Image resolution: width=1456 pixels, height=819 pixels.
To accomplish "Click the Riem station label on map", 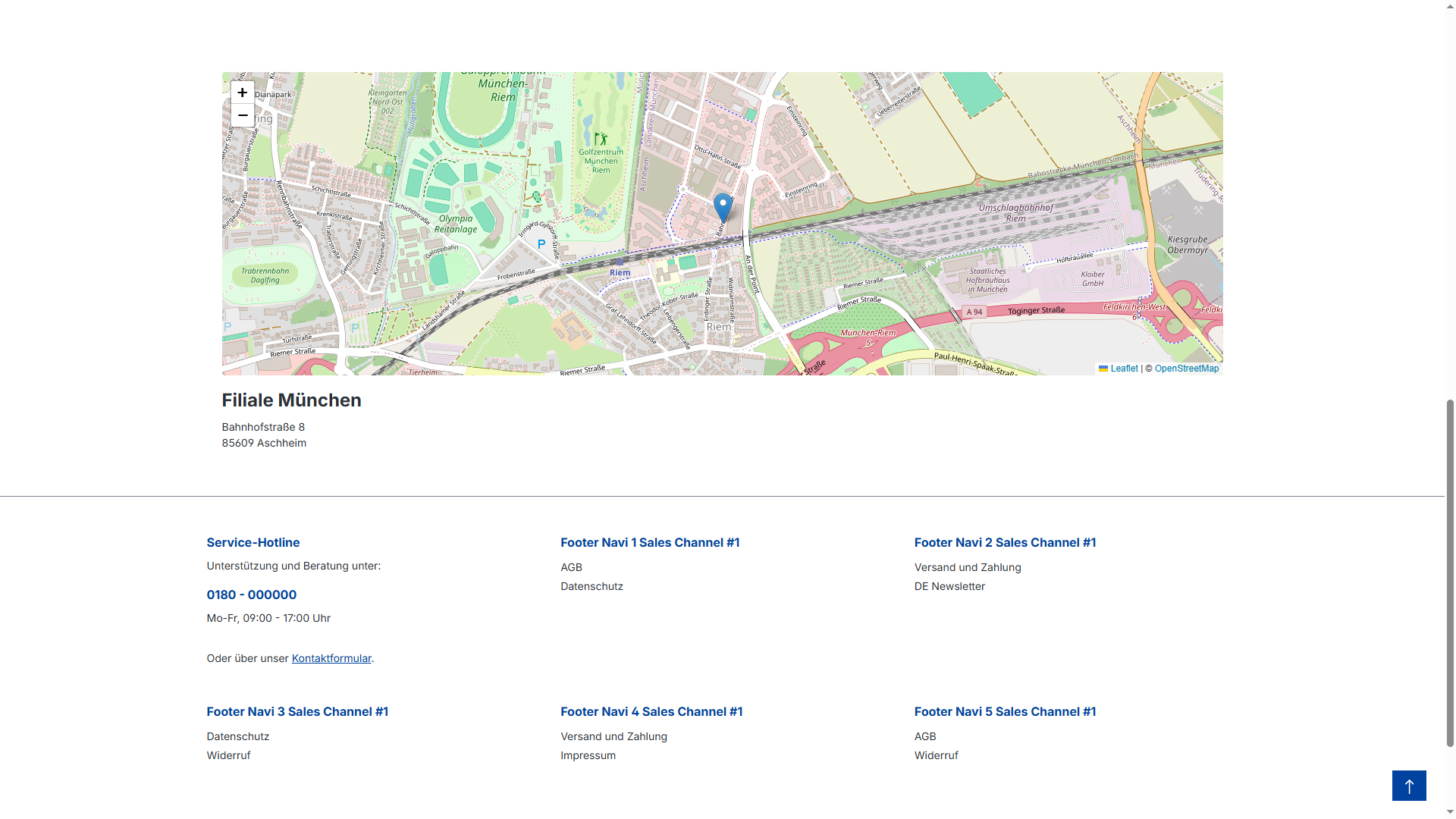I will pos(620,272).
